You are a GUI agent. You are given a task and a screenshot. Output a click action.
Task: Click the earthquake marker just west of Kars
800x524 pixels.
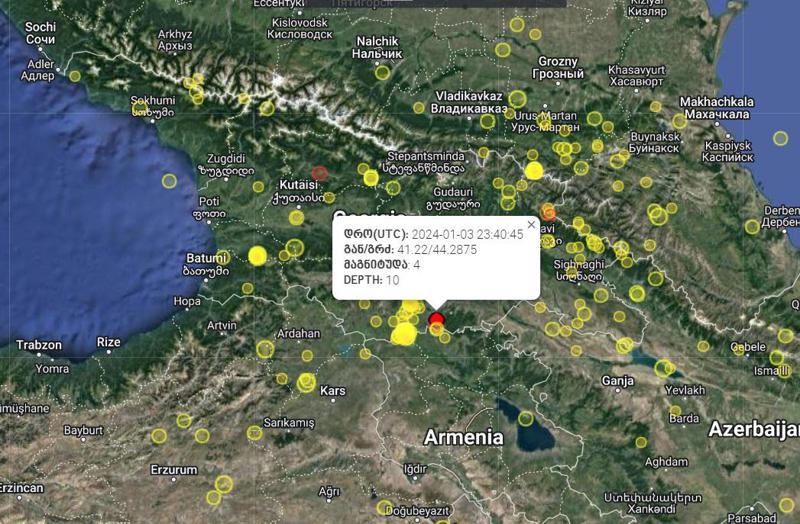pyautogui.click(x=306, y=382)
